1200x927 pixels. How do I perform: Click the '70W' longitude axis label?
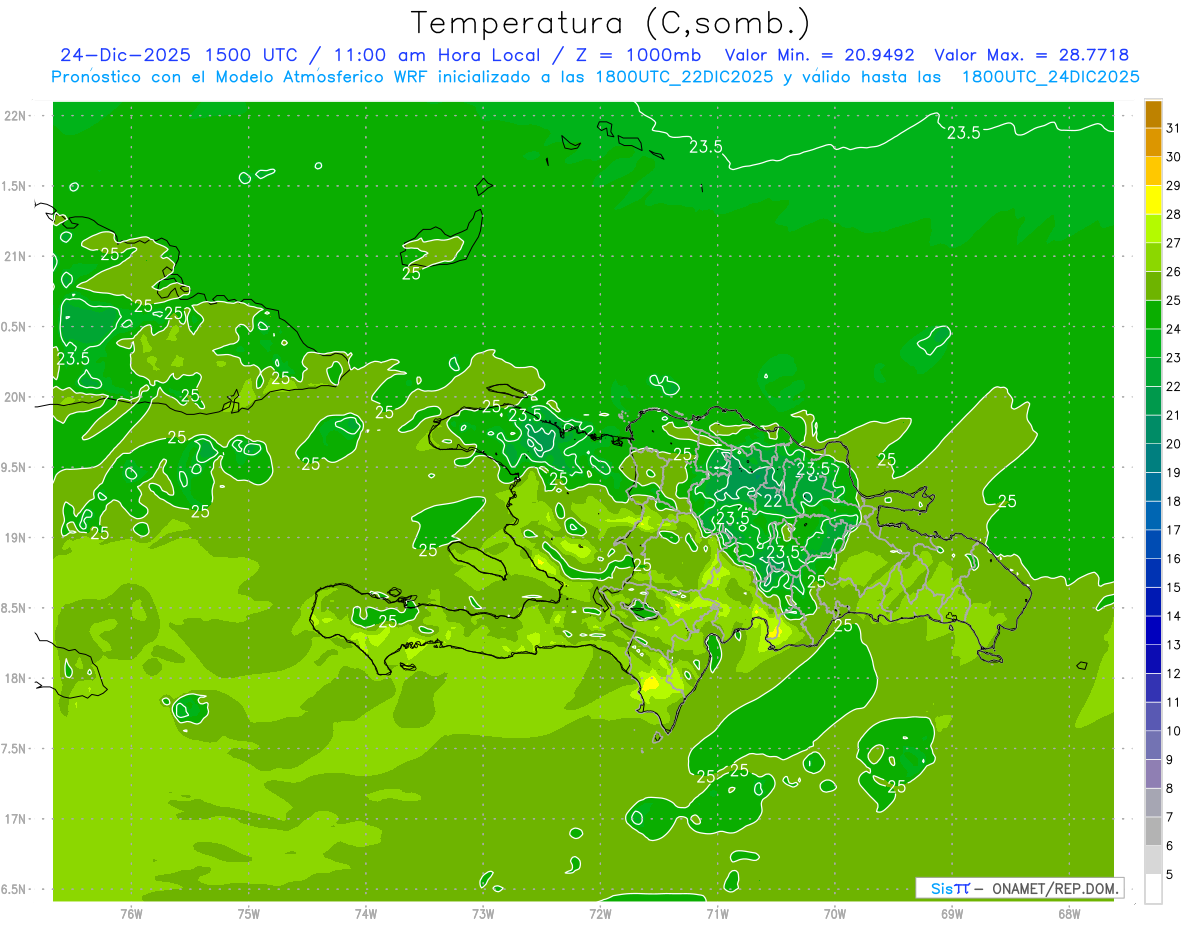tap(835, 913)
